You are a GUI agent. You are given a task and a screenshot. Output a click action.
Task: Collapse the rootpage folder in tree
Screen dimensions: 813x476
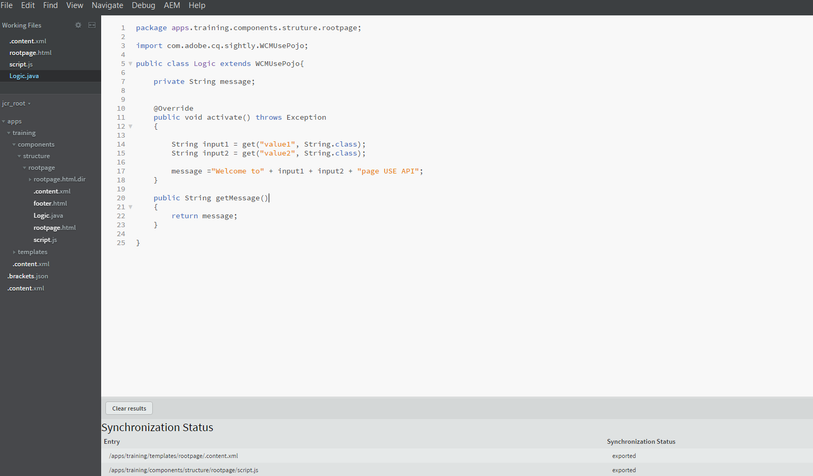(24, 167)
